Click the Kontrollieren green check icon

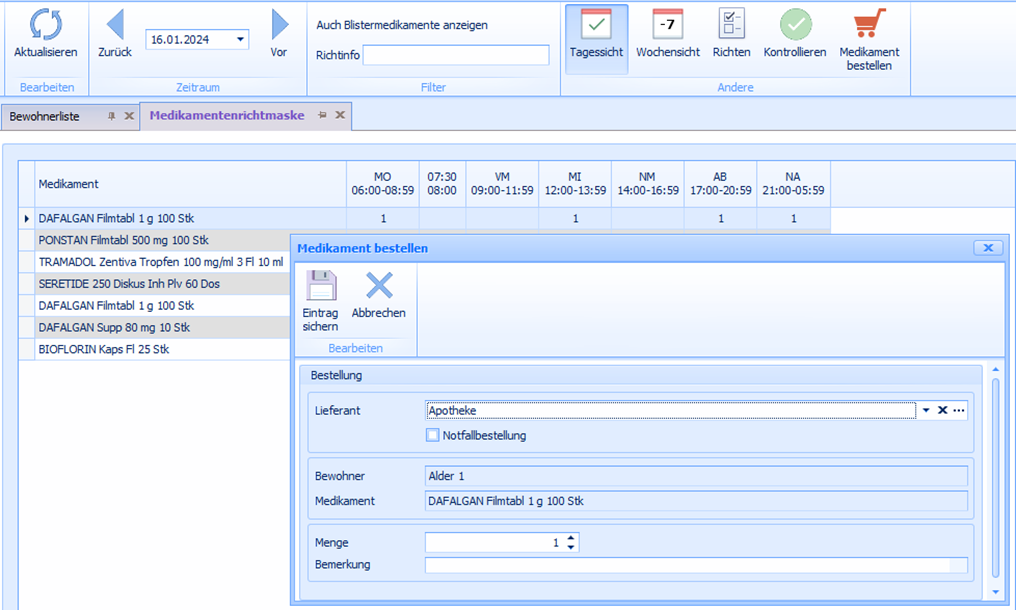coord(795,25)
